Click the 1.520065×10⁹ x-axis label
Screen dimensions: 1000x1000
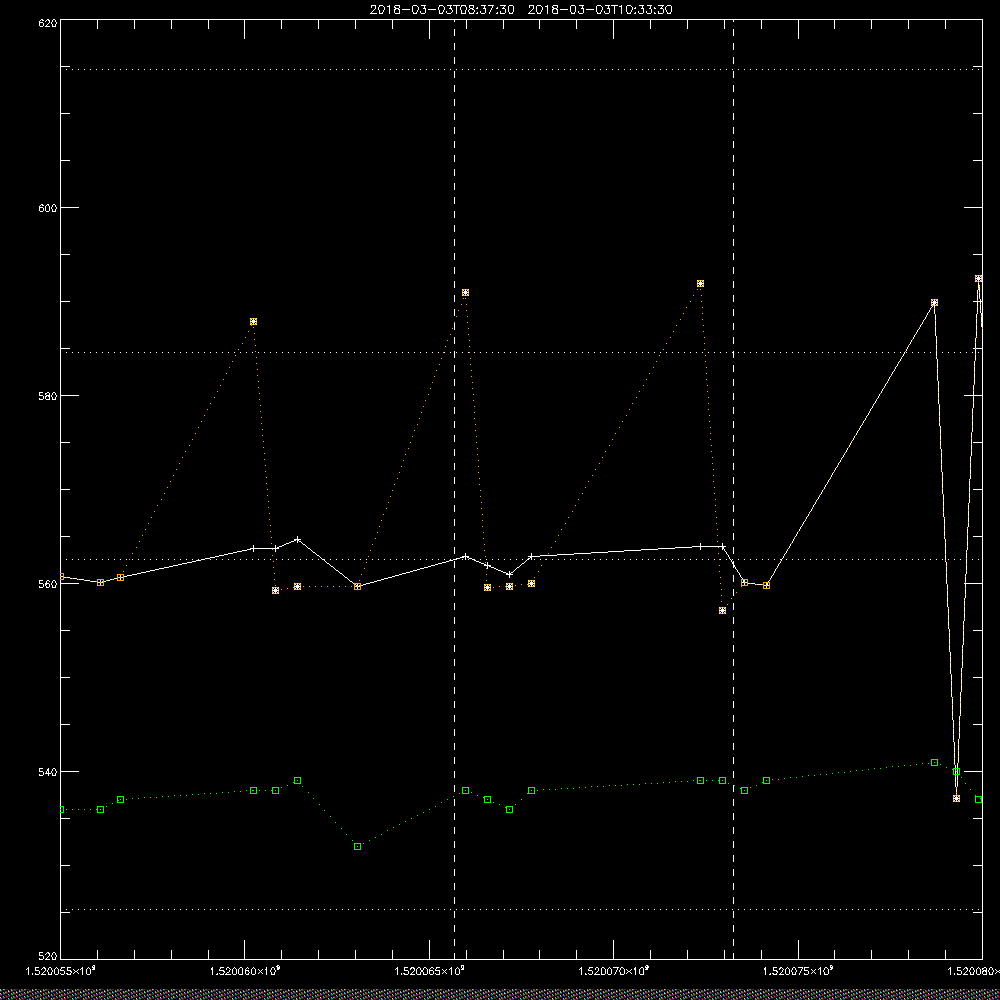429,971
